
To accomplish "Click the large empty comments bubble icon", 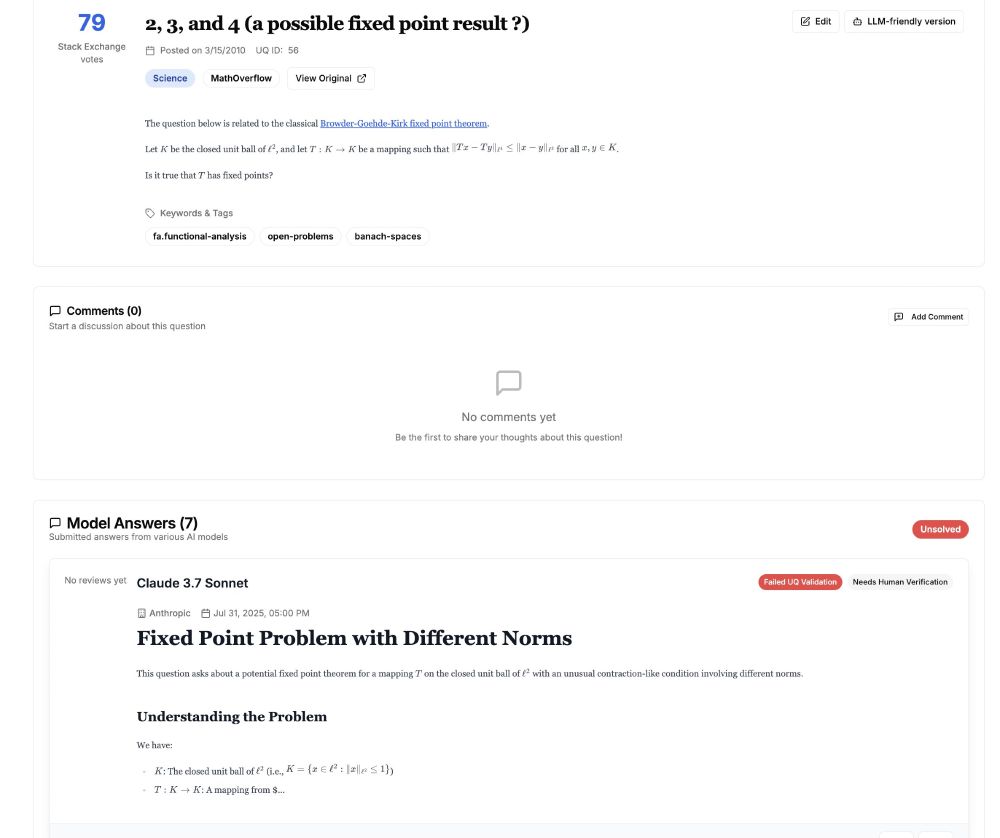I will (508, 383).
